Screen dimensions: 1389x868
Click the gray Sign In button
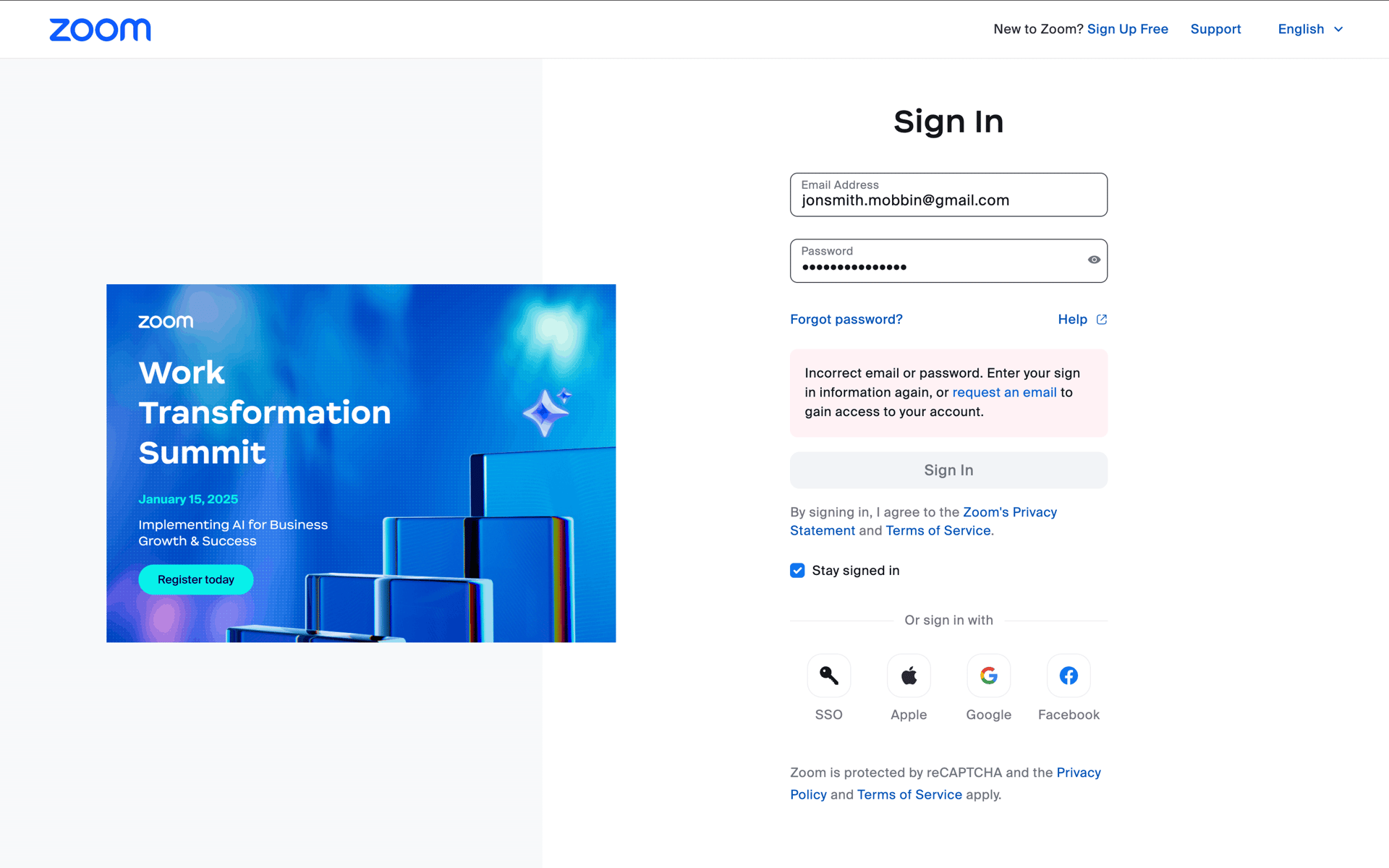948,470
